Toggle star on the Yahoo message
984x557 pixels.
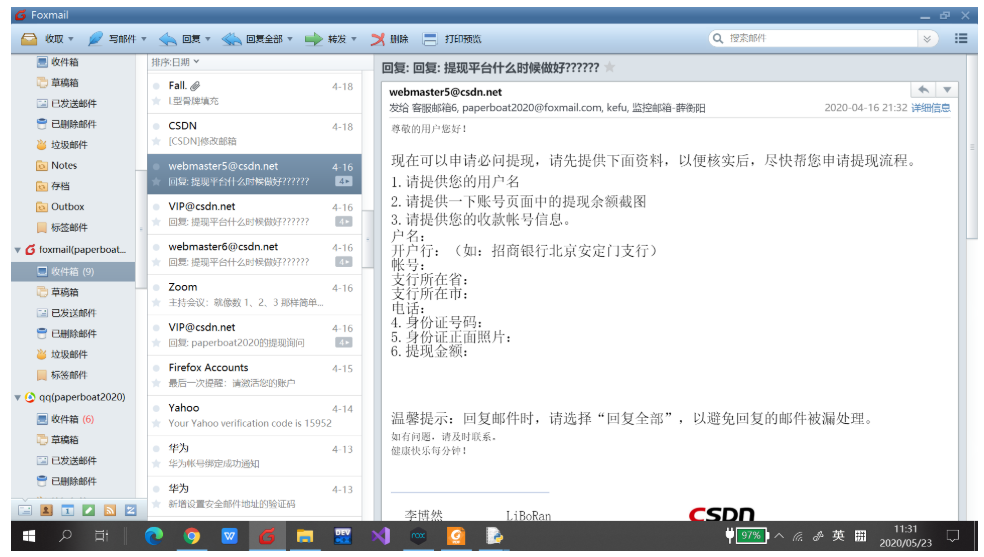coord(156,423)
